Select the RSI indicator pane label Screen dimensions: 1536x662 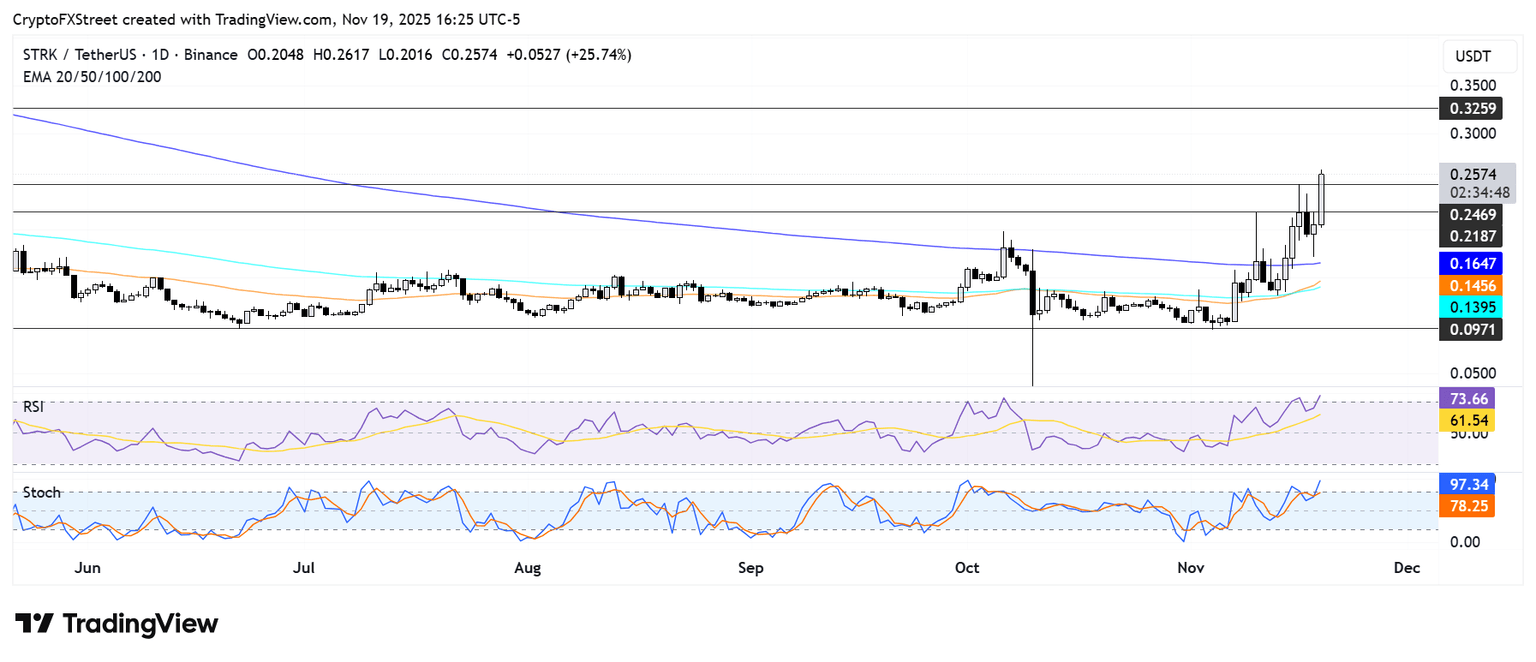[36, 407]
